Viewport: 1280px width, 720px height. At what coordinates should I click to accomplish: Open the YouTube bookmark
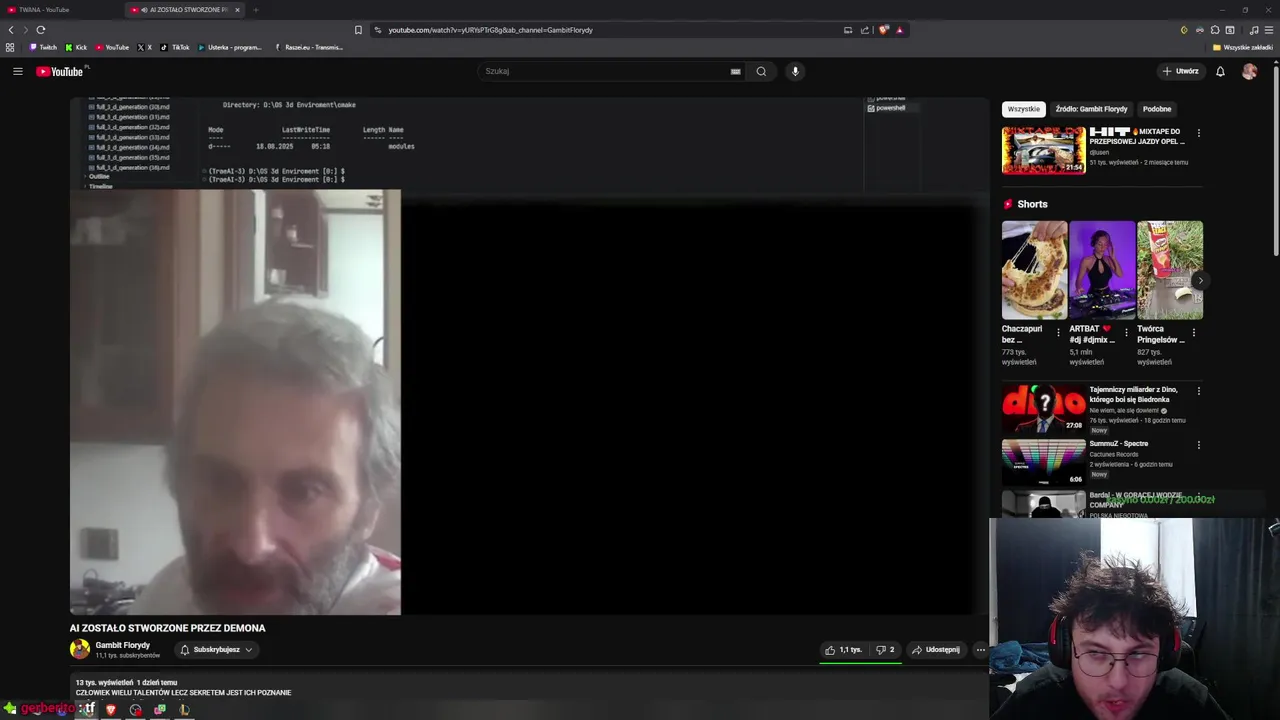tap(113, 47)
